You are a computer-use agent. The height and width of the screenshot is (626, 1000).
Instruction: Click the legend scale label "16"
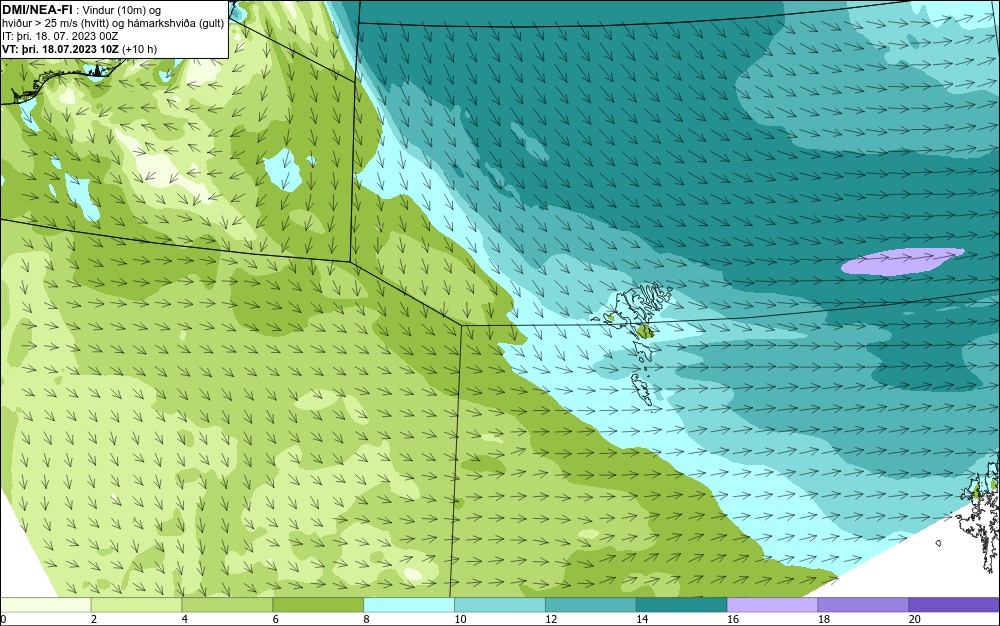[x=733, y=619]
